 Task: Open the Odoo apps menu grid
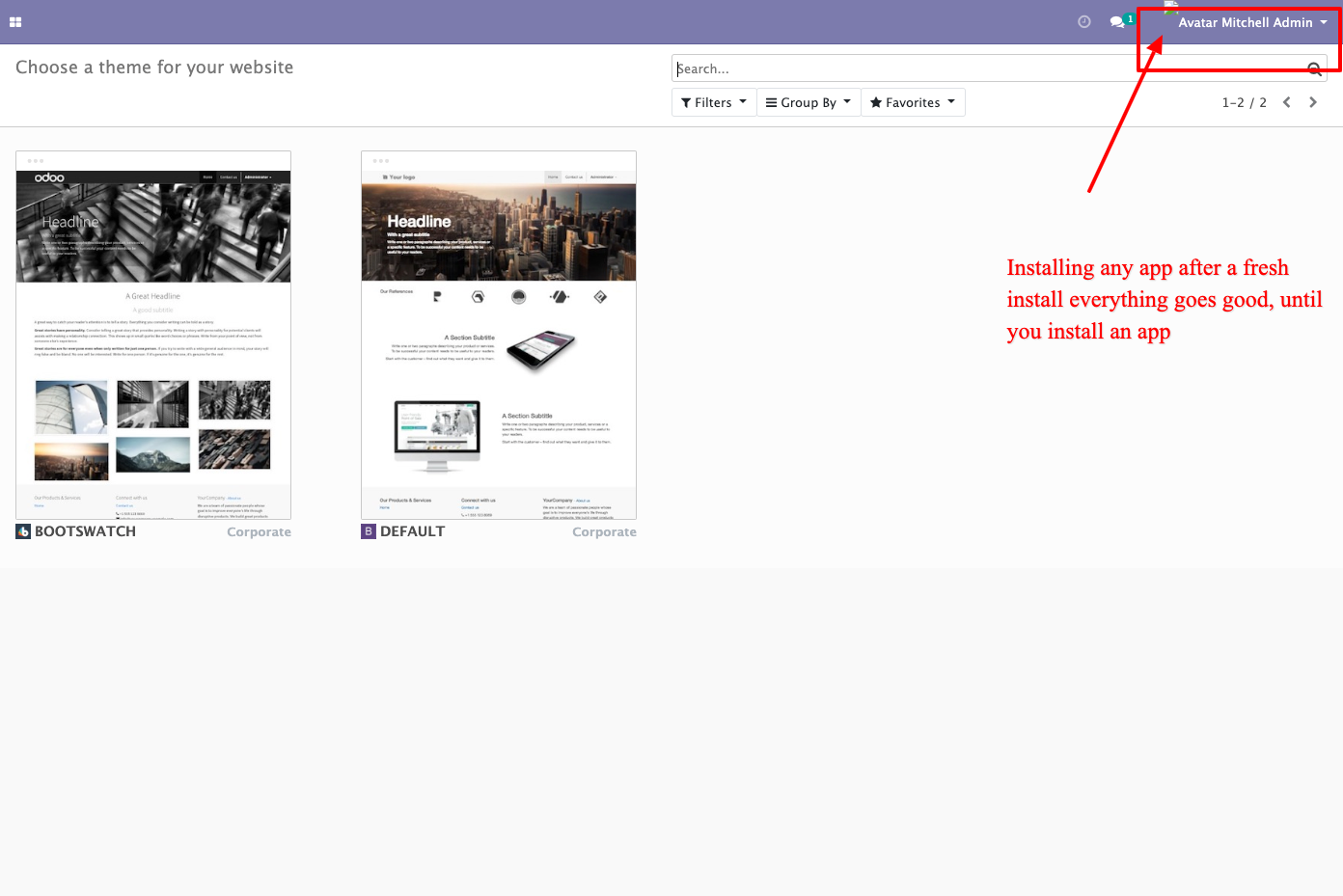(15, 20)
